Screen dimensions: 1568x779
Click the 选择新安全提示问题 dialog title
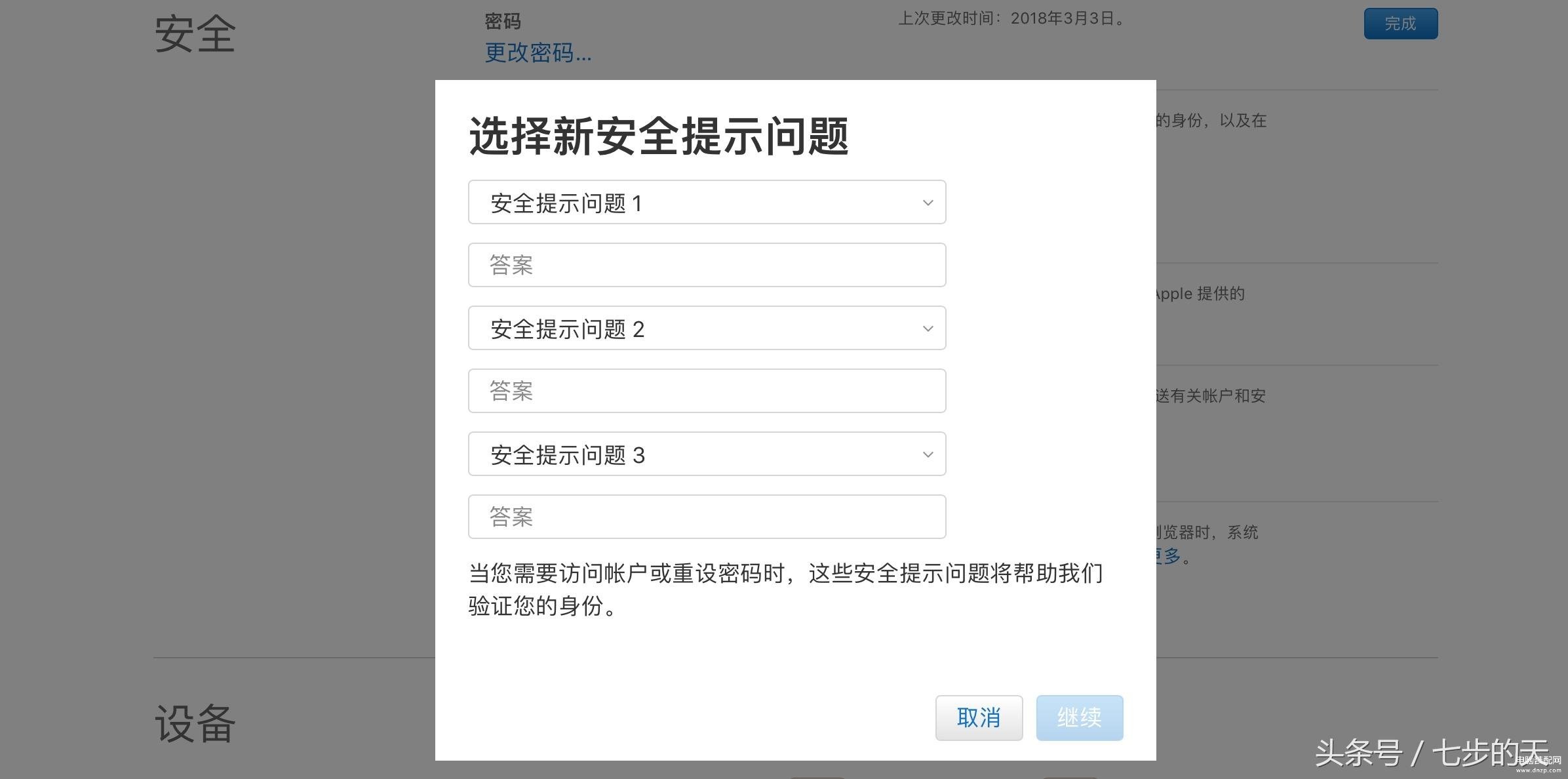pos(659,136)
